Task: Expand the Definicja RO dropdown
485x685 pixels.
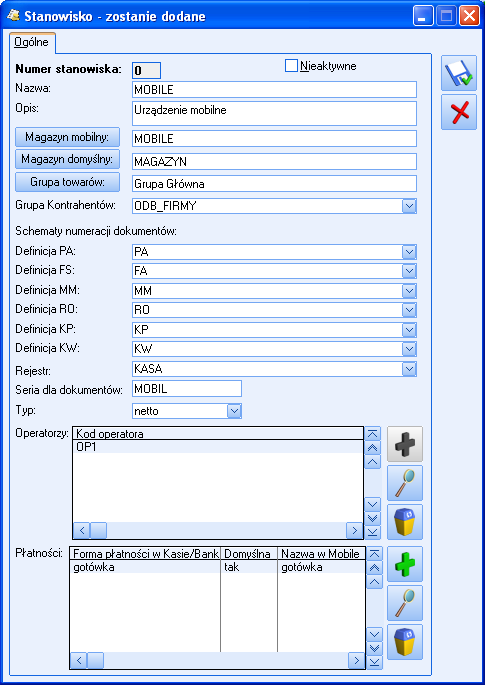Action: pos(409,310)
